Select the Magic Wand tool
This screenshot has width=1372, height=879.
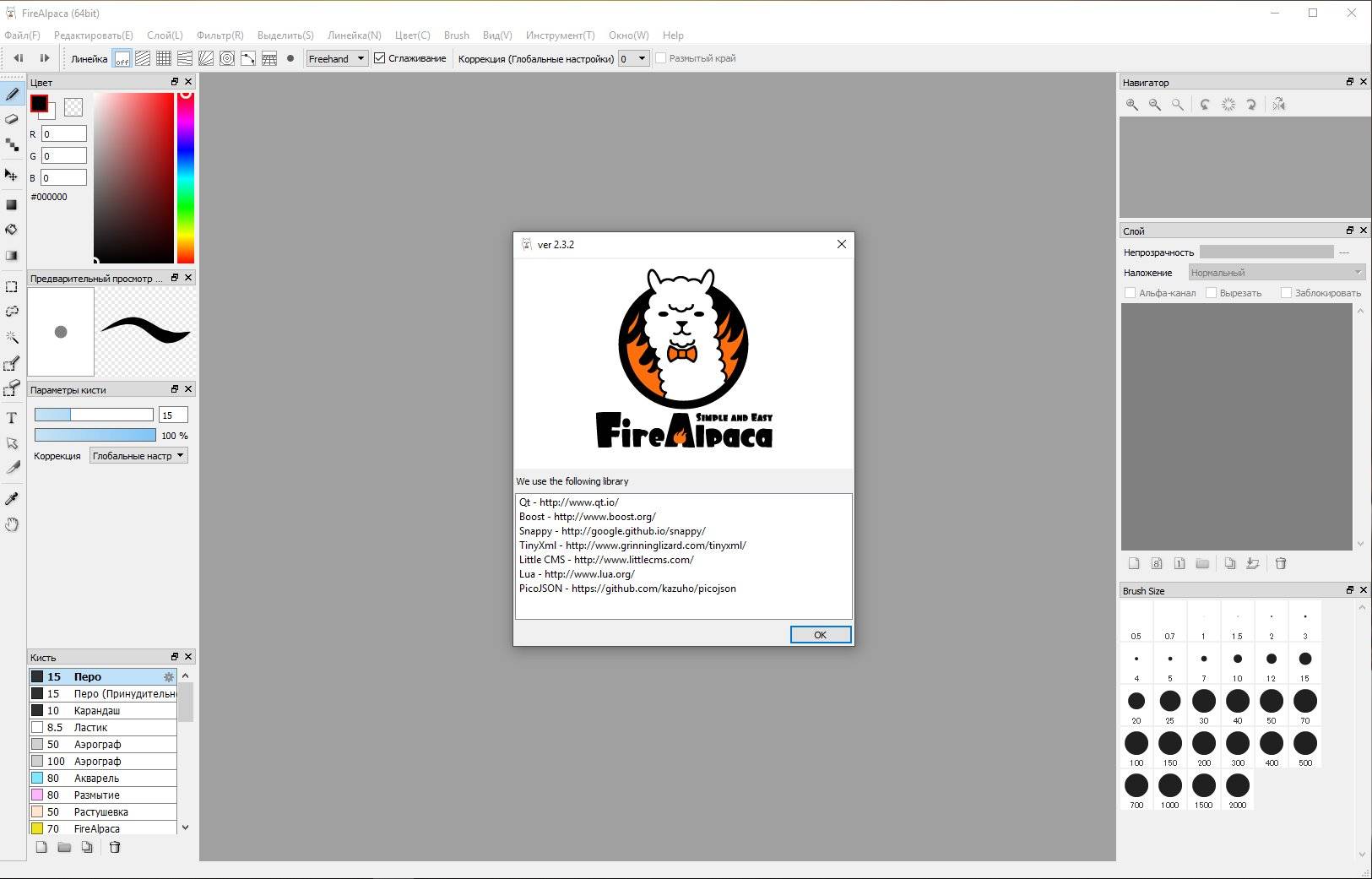[x=12, y=337]
